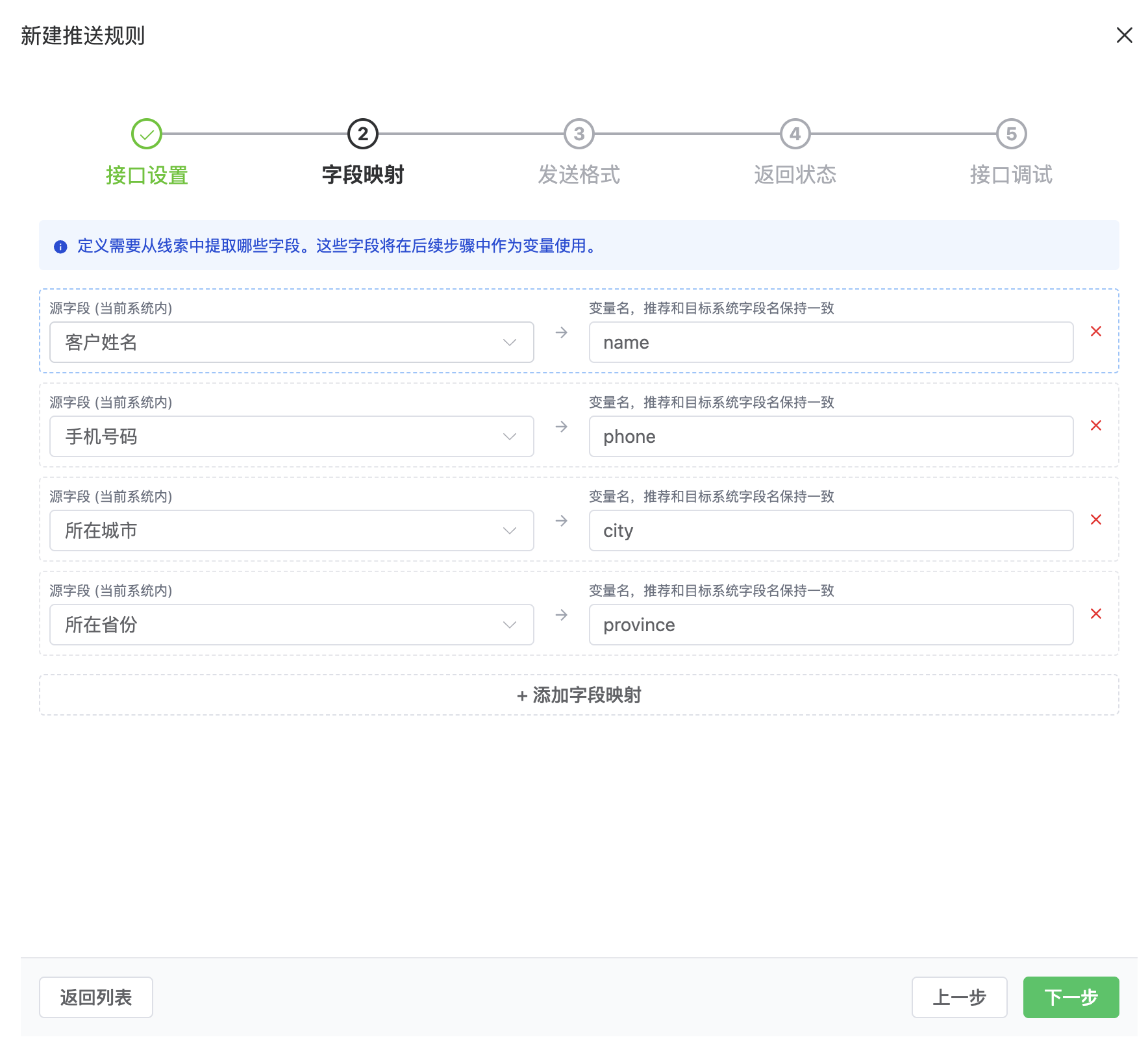Screen dimensions: 1148x1048
Task: Delete the city field mapping
Action: (1095, 520)
